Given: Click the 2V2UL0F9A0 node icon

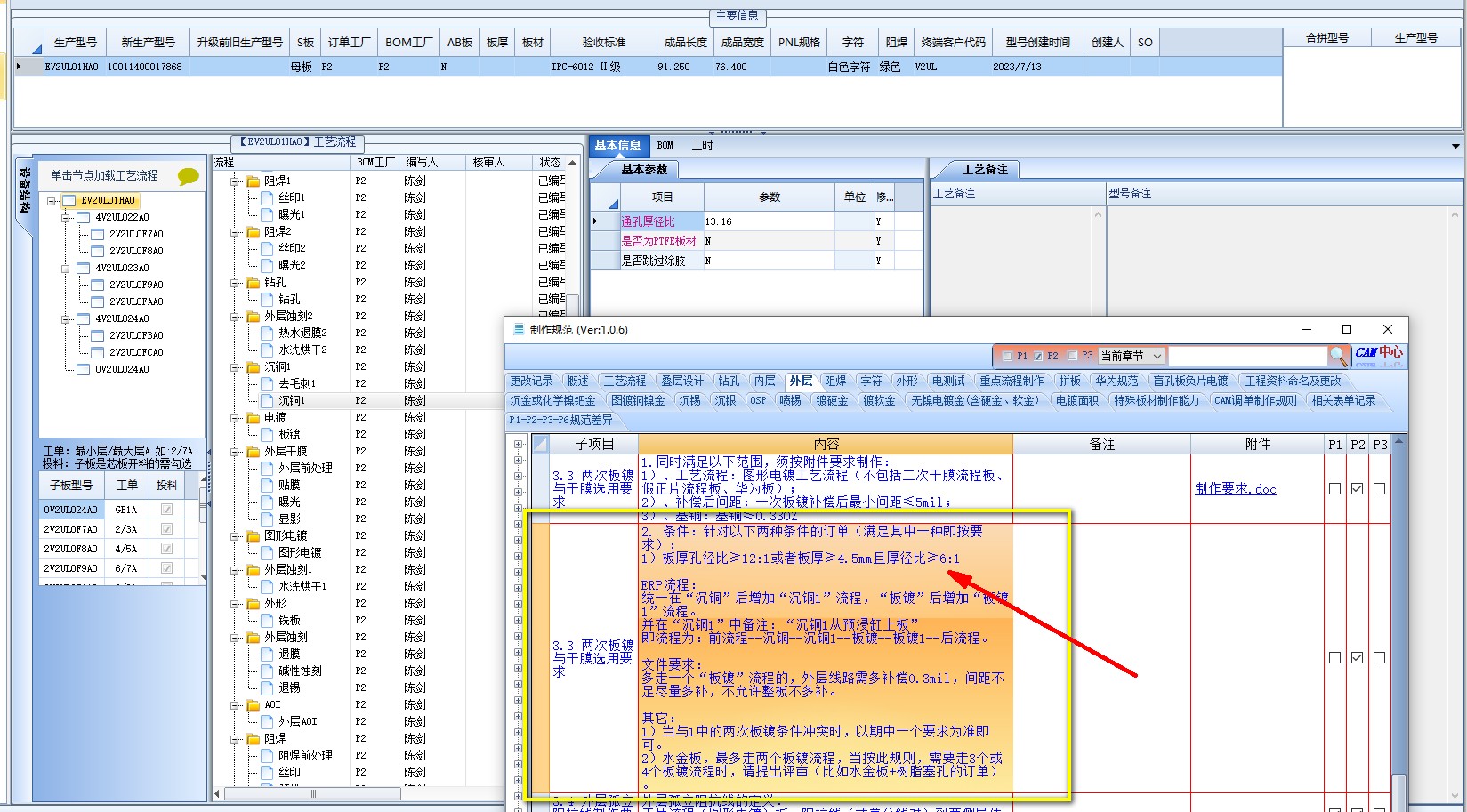Looking at the screenshot, I should 98,285.
